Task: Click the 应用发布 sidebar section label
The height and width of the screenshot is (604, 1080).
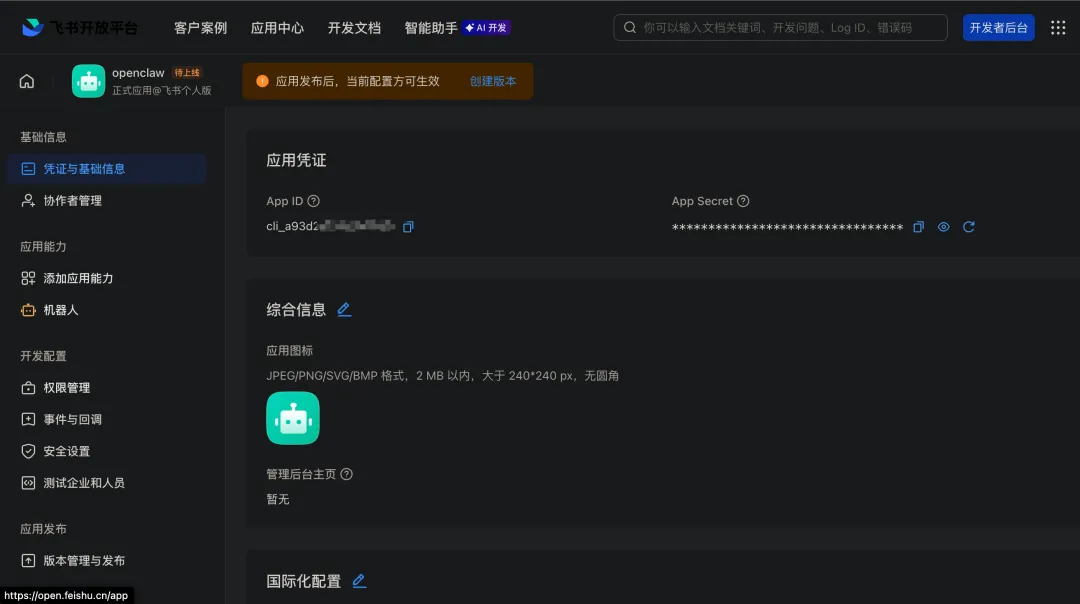Action: coord(43,529)
